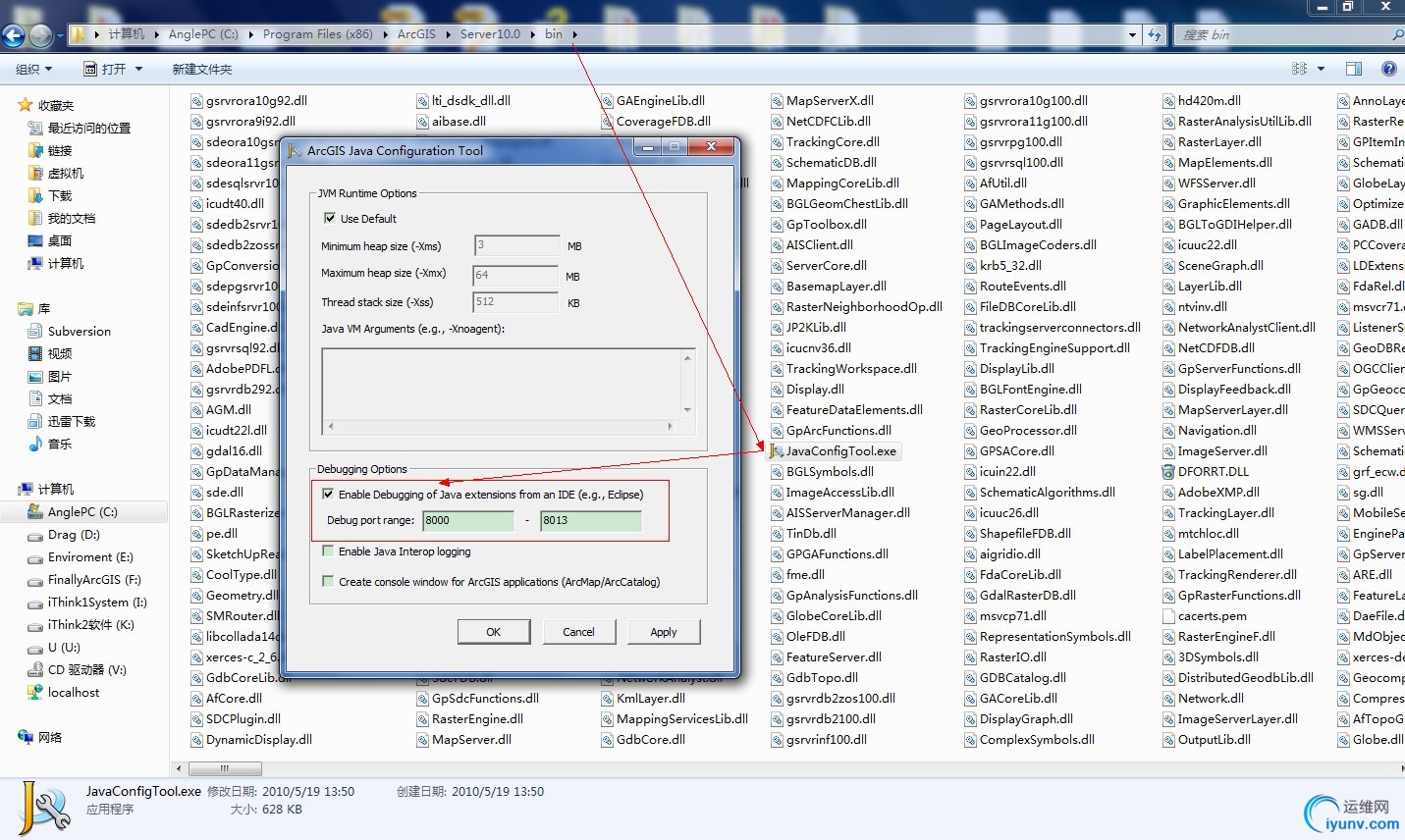Select the DFORRT.DLL file icon
The width and height of the screenshot is (1405, 840).
[1168, 472]
